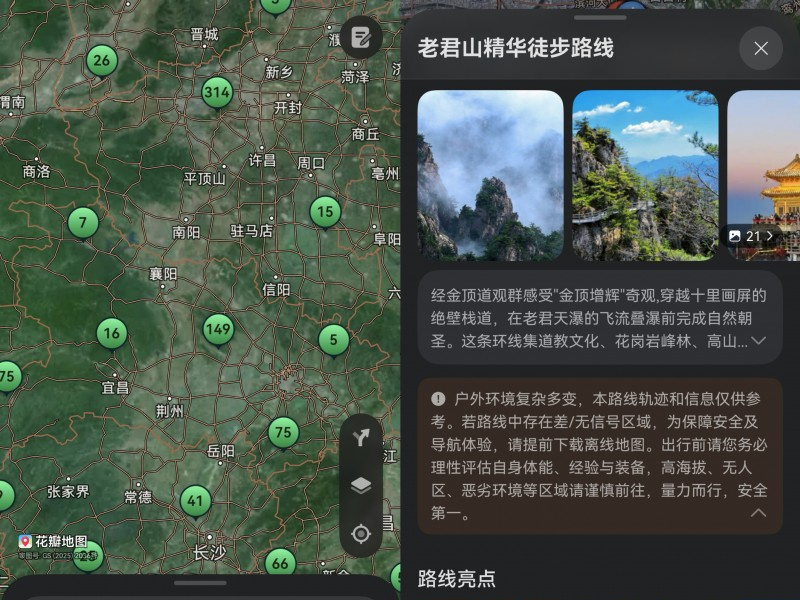Close the 老君山精华徒步路线 panel

[761, 48]
